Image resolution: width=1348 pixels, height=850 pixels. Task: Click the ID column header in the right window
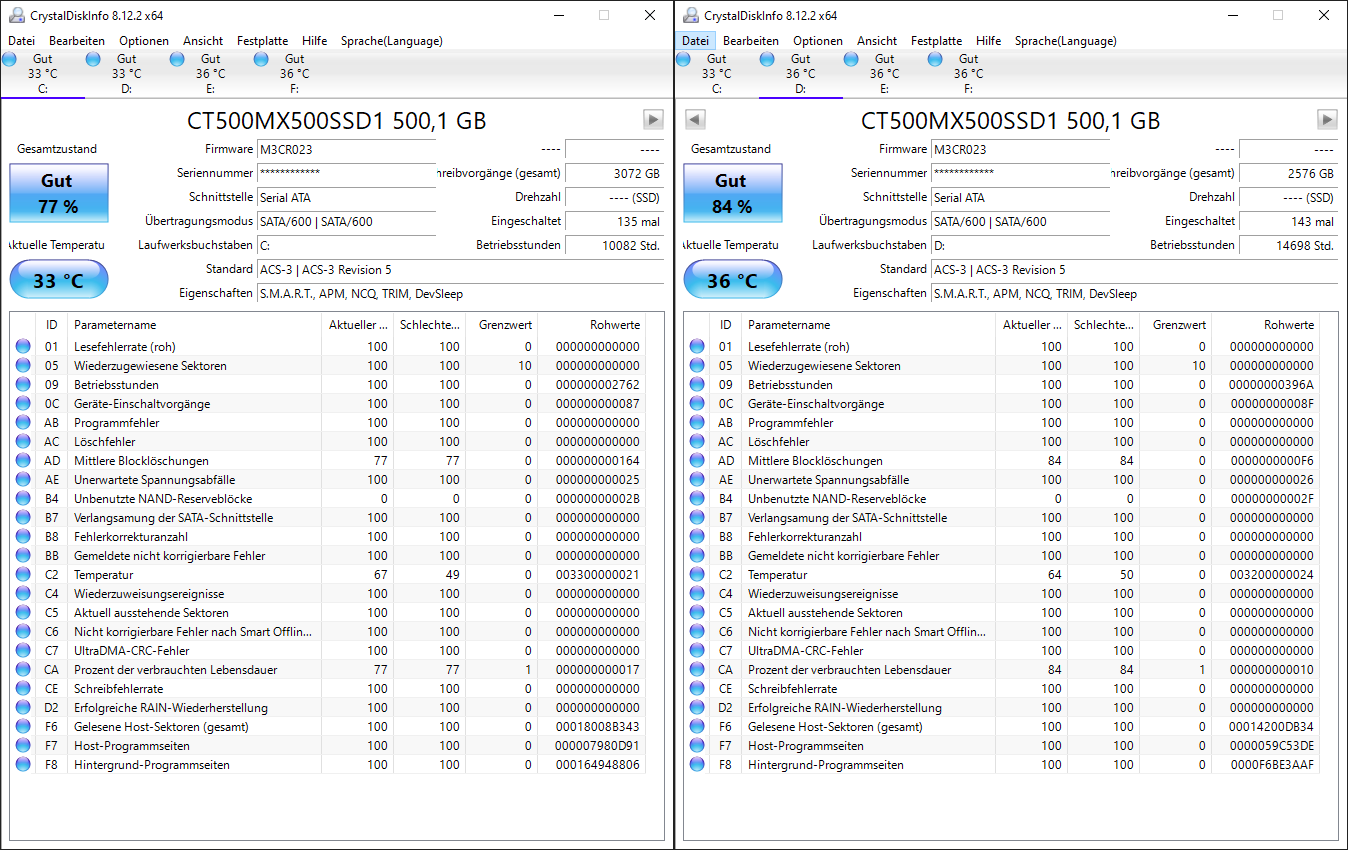pyautogui.click(x=726, y=325)
